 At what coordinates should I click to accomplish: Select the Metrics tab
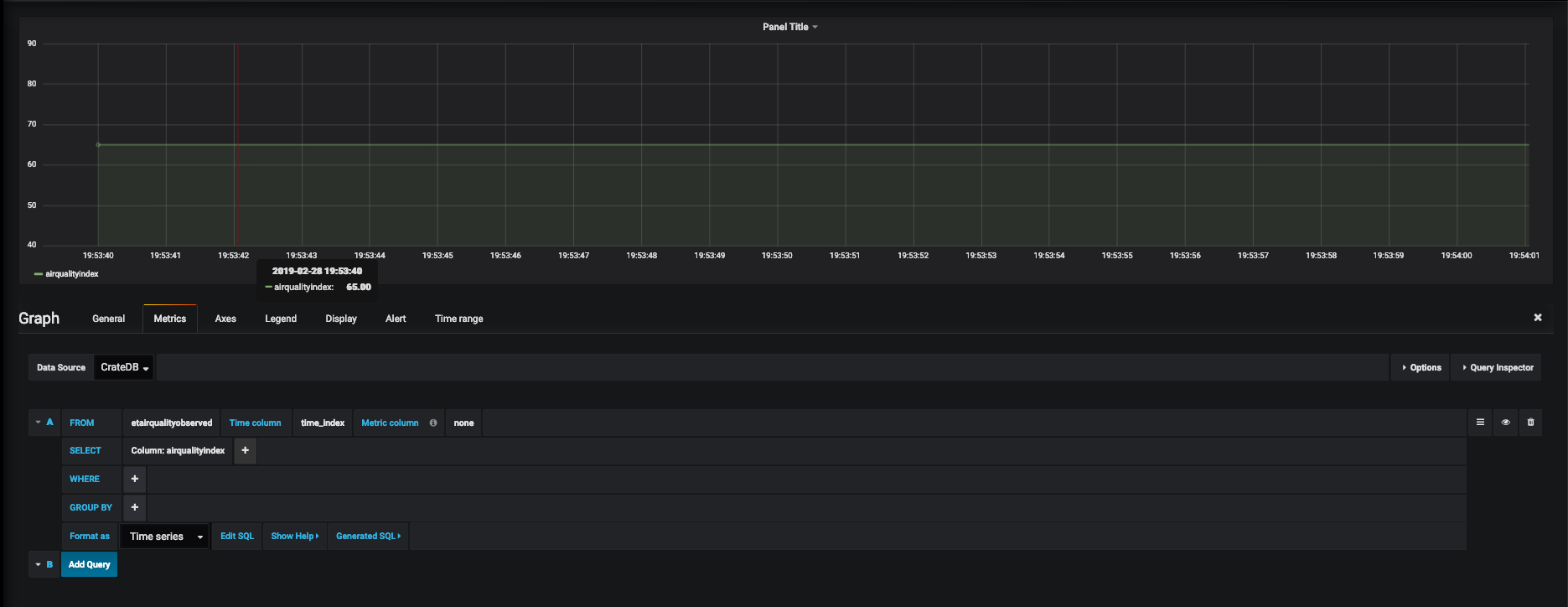170,319
